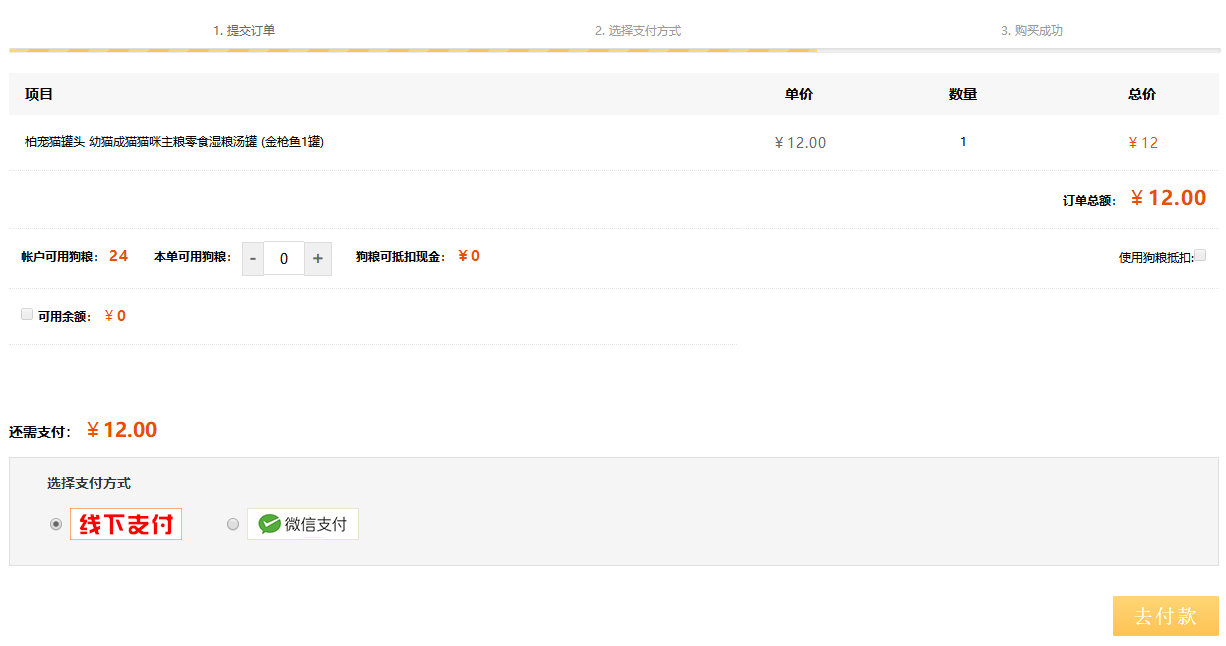Screen dimensions: 1226x646
Task: Focus the 狗粮 quantity input field
Action: pos(284,258)
